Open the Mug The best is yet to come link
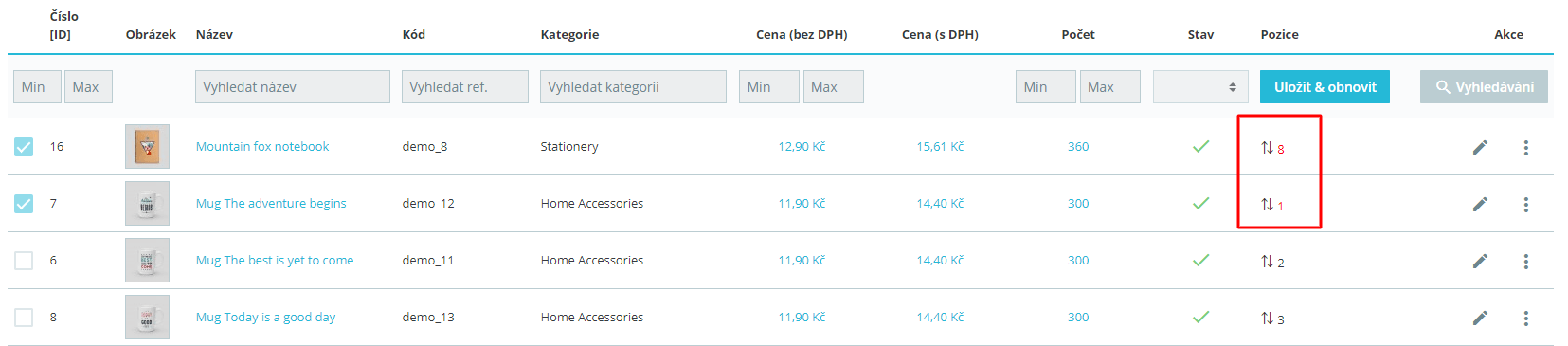The image size is (1568, 346). point(275,260)
